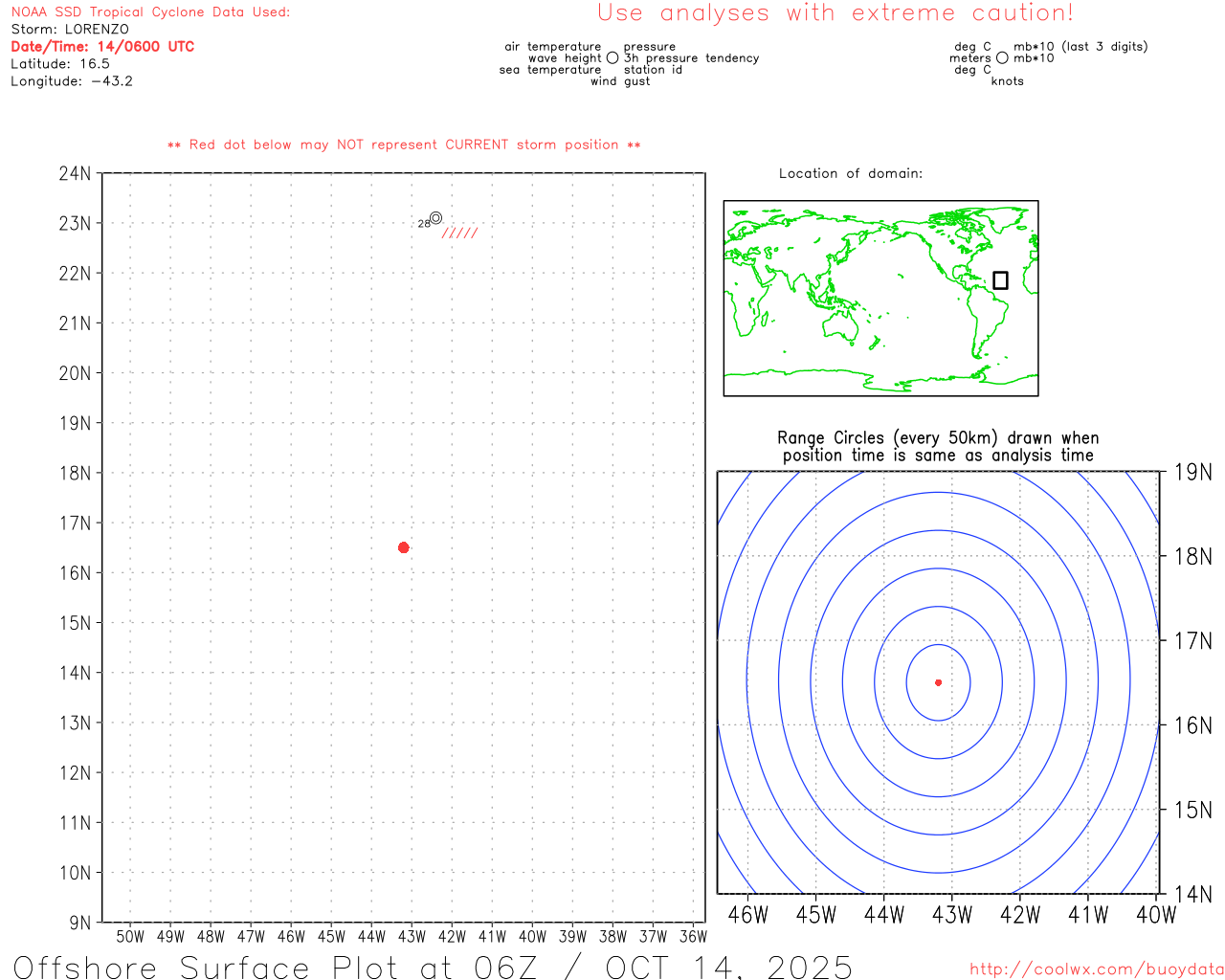Image resolution: width=1225 pixels, height=980 pixels.
Task: Click the black domain rectangle on world map
Action: tap(1000, 280)
